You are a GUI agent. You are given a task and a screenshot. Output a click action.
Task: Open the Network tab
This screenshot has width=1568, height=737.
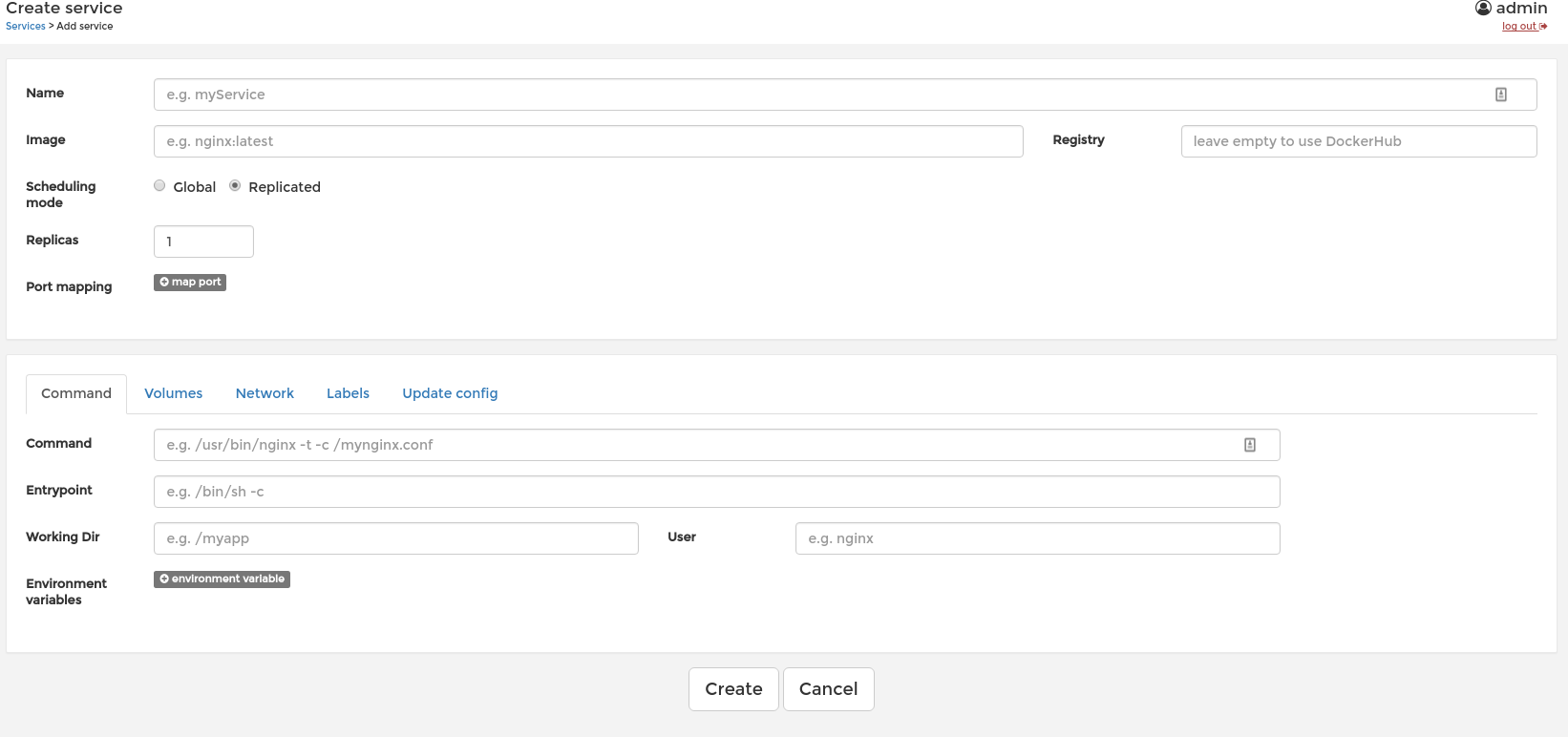pyautogui.click(x=265, y=393)
